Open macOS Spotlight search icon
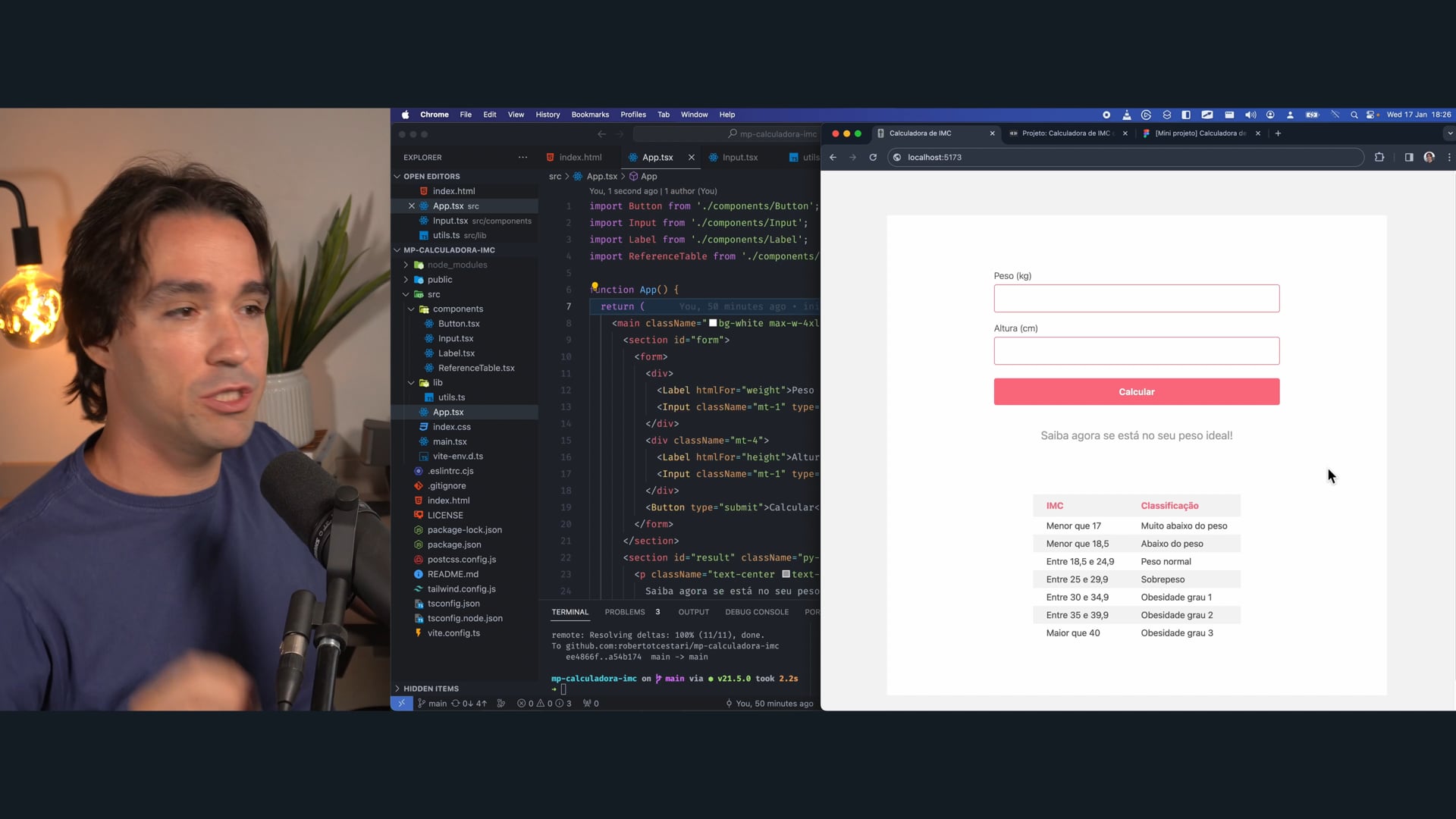Viewport: 1456px width, 819px height. point(1354,115)
